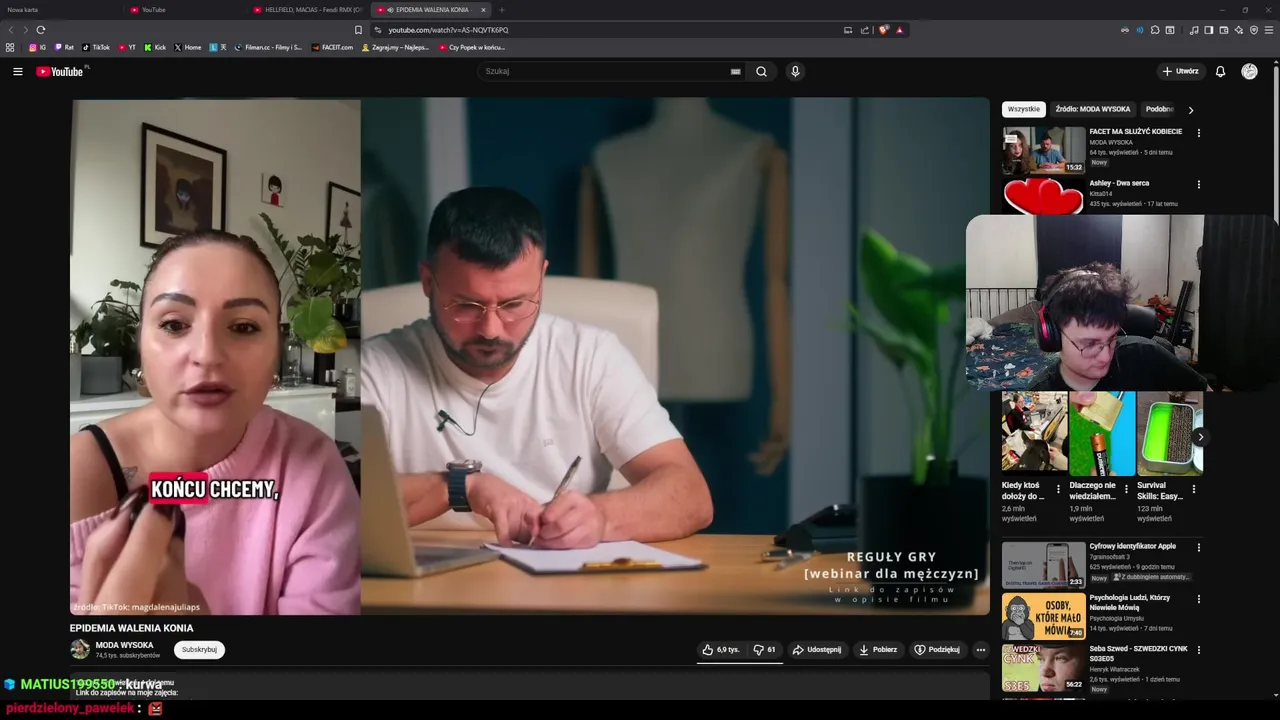Image resolution: width=1280 pixels, height=720 pixels.
Task: Open the IG bookmark
Action: (x=38, y=47)
